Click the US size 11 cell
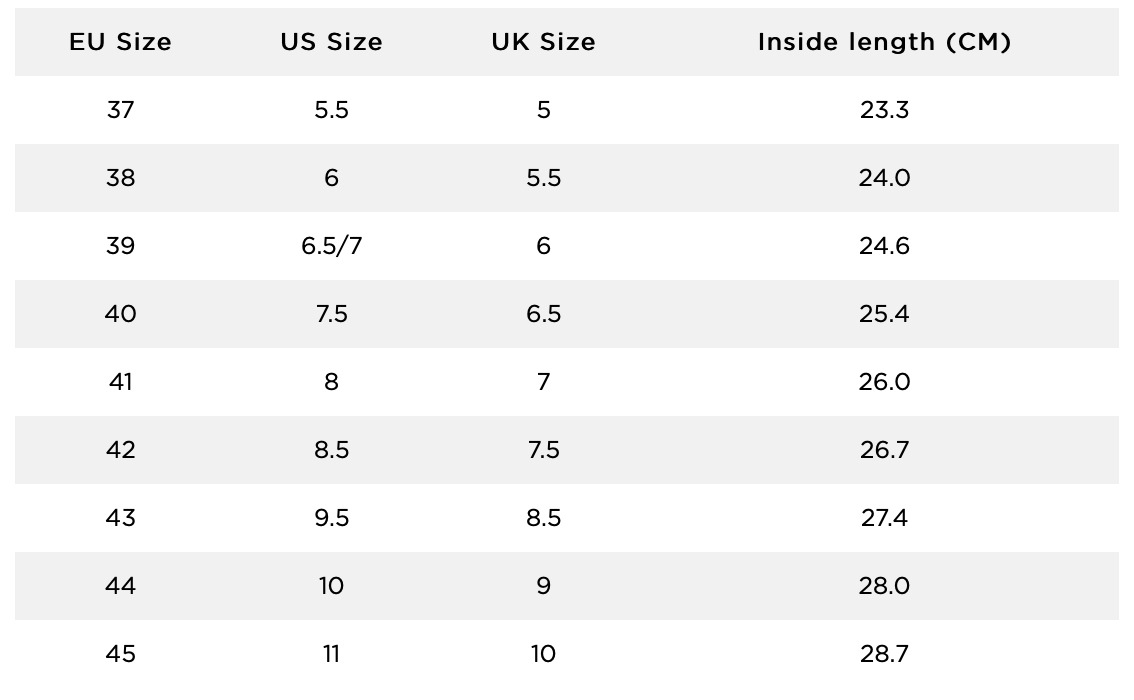The height and width of the screenshot is (700, 1134). pyautogui.click(x=331, y=654)
